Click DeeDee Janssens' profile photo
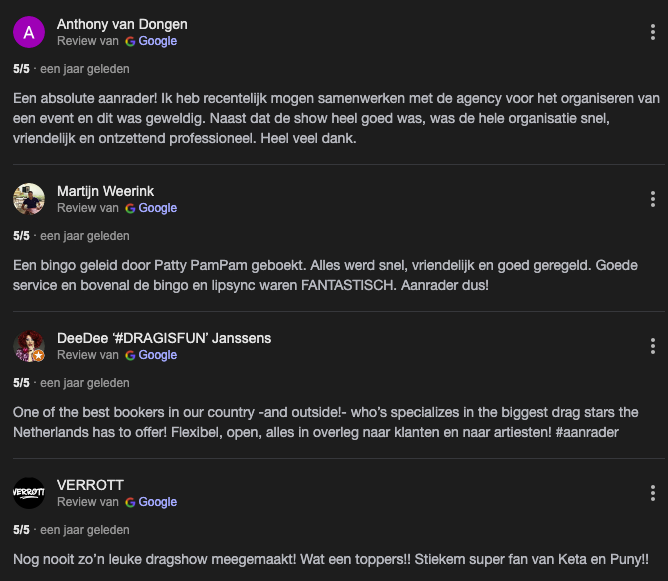This screenshot has height=581, width=668. tap(29, 346)
